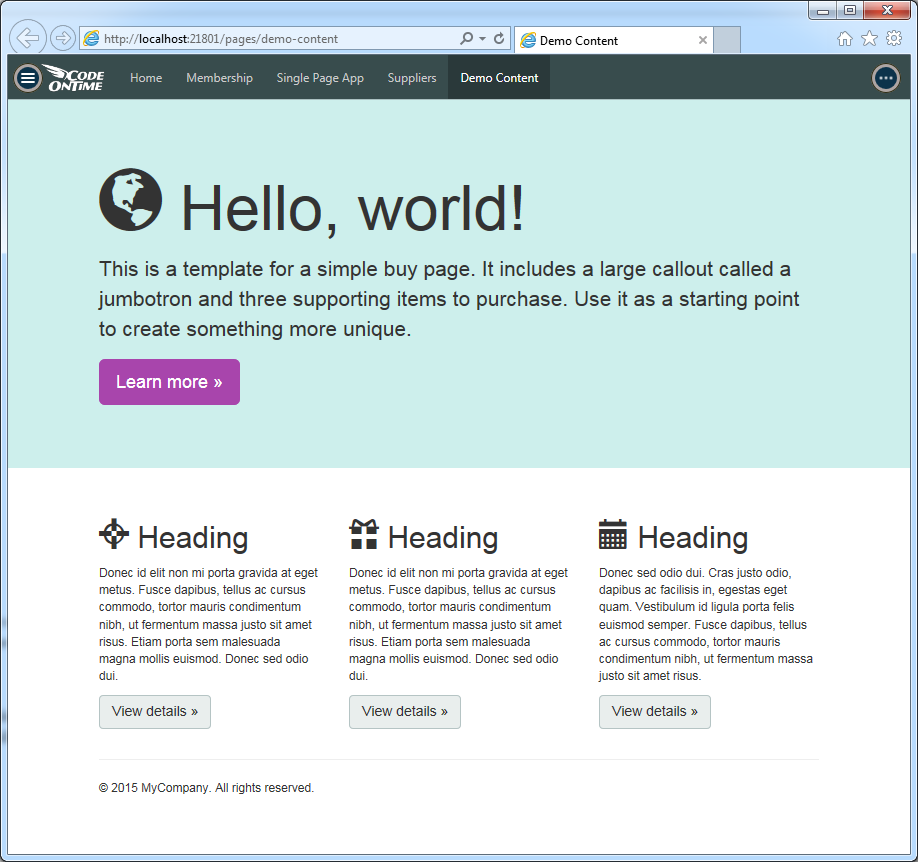918x862 pixels.
Task: Open browser Tools gear icon
Action: 894,39
